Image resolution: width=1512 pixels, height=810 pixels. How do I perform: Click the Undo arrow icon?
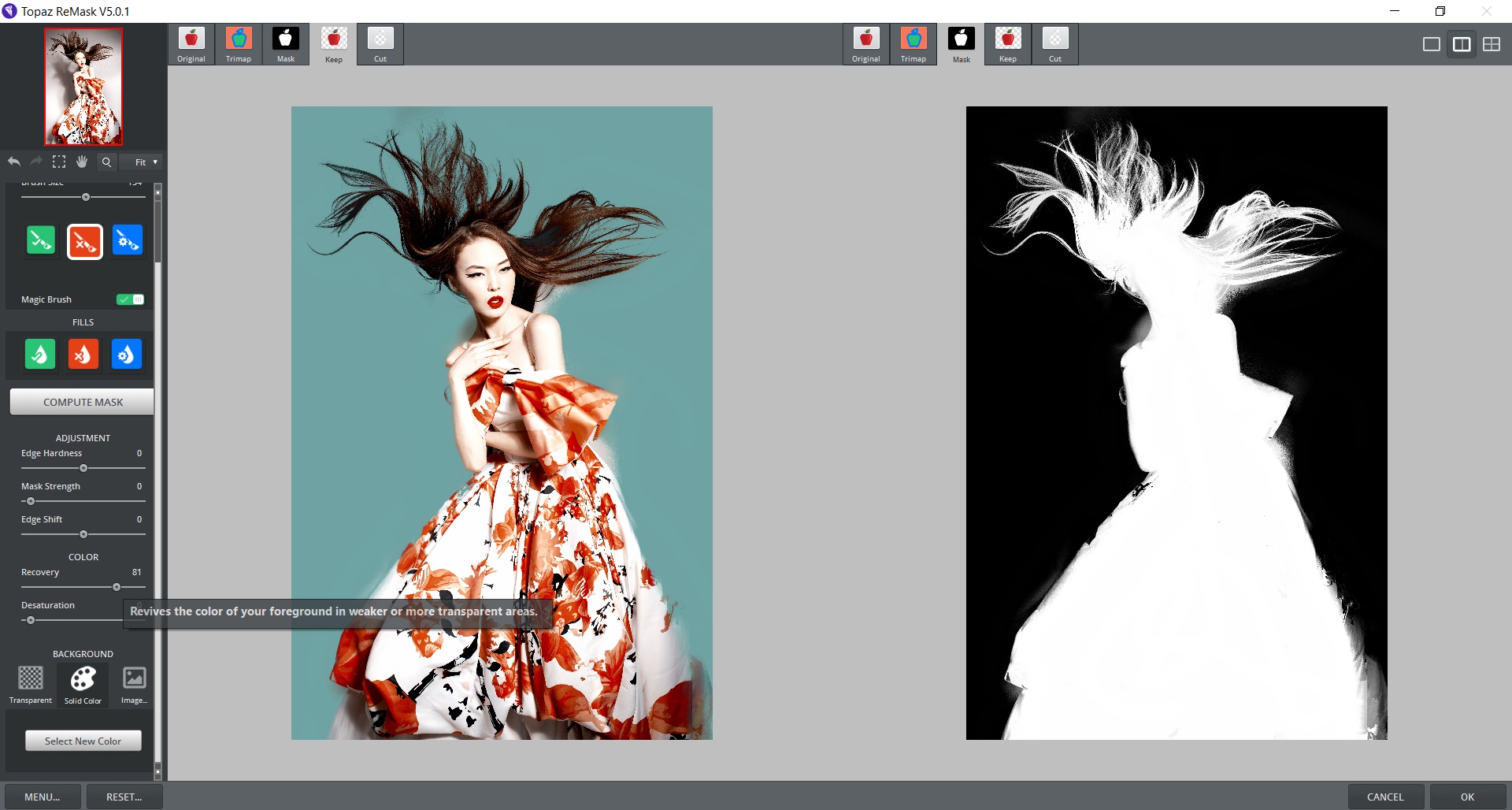tap(13, 162)
